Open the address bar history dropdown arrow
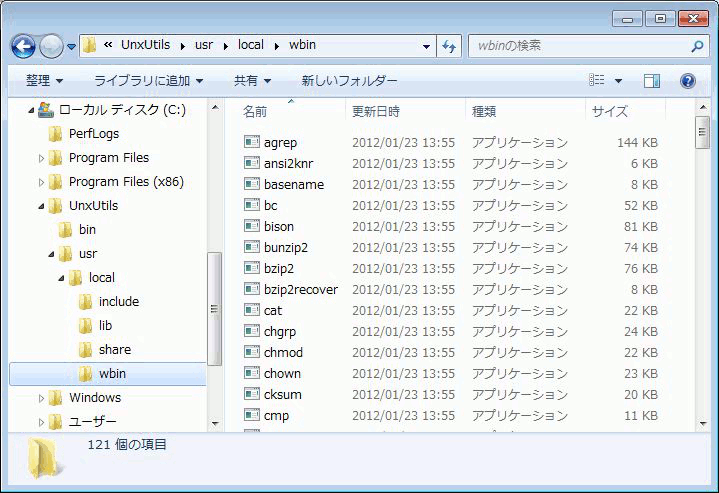Screen dimensions: 719x493 coord(427,46)
